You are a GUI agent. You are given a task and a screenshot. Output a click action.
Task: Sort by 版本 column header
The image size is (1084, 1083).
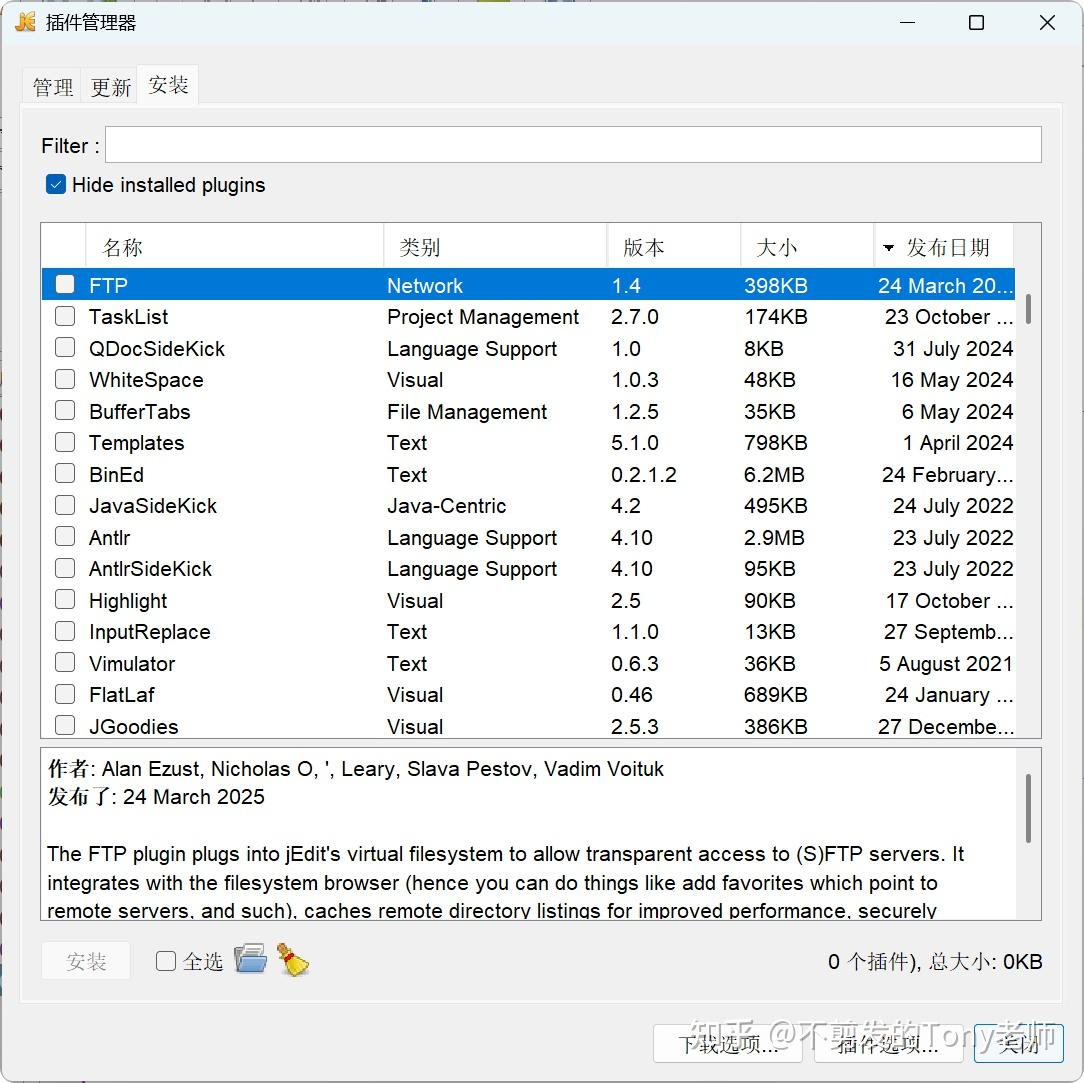pos(673,247)
